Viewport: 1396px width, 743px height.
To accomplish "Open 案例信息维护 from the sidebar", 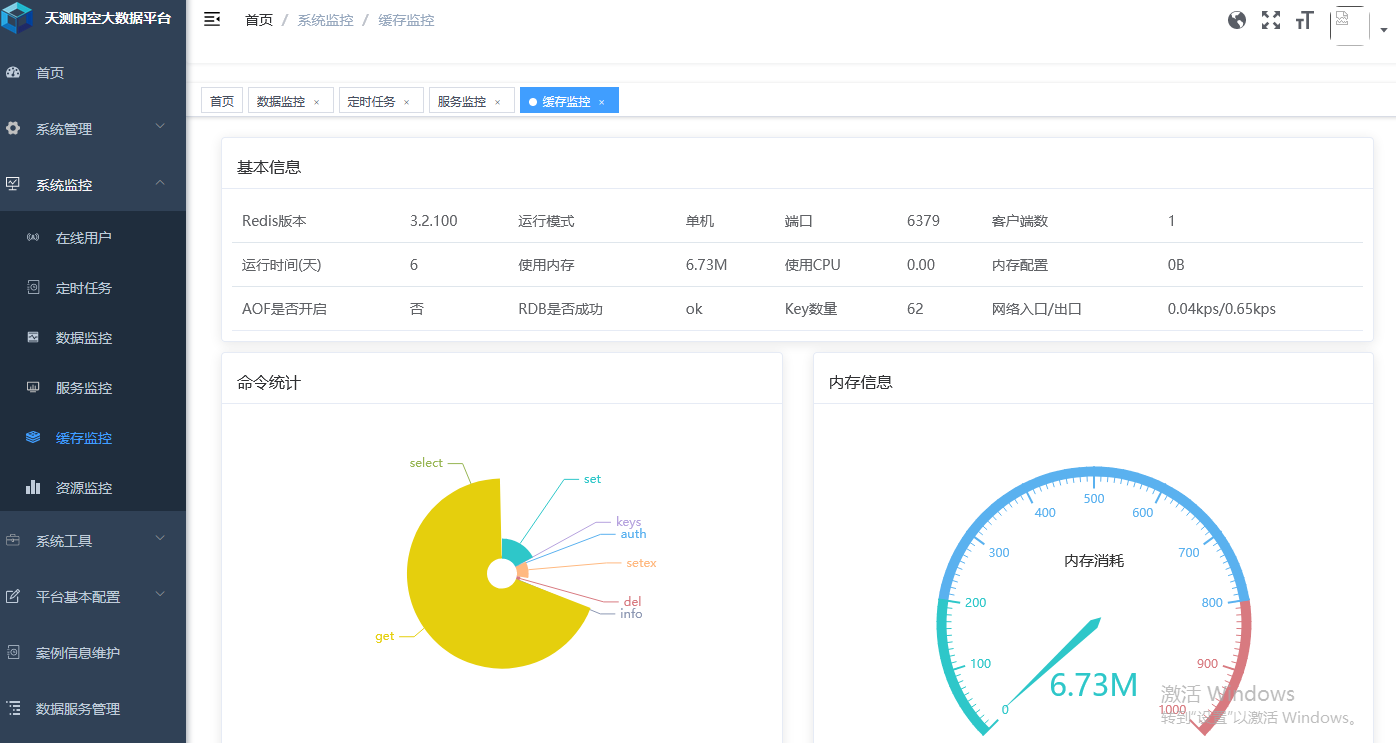I will click(x=79, y=651).
